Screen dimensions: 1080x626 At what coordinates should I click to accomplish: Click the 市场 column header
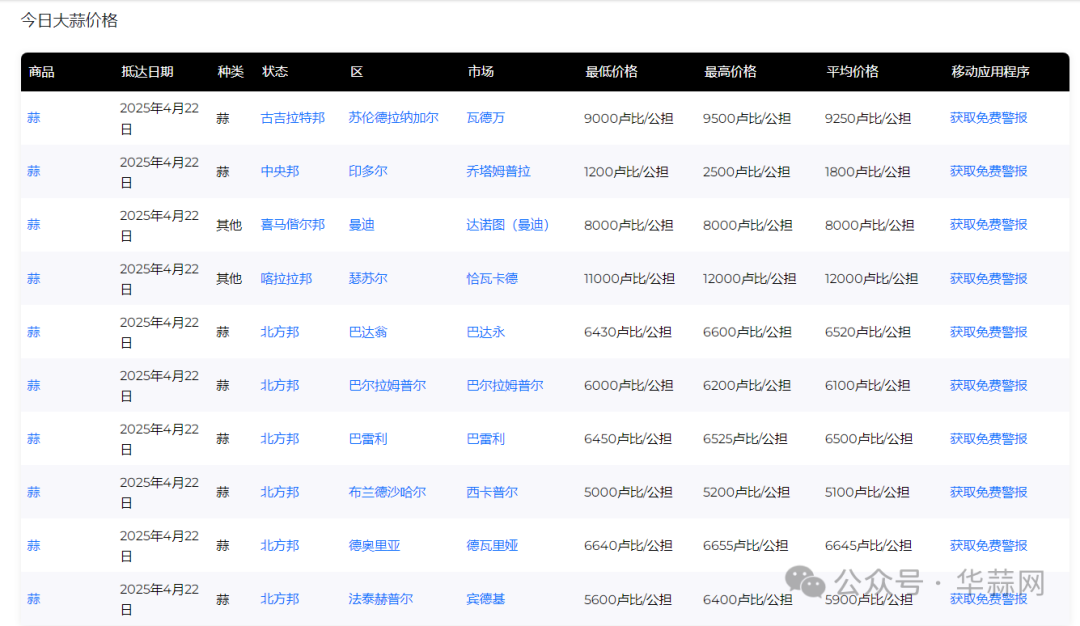481,72
